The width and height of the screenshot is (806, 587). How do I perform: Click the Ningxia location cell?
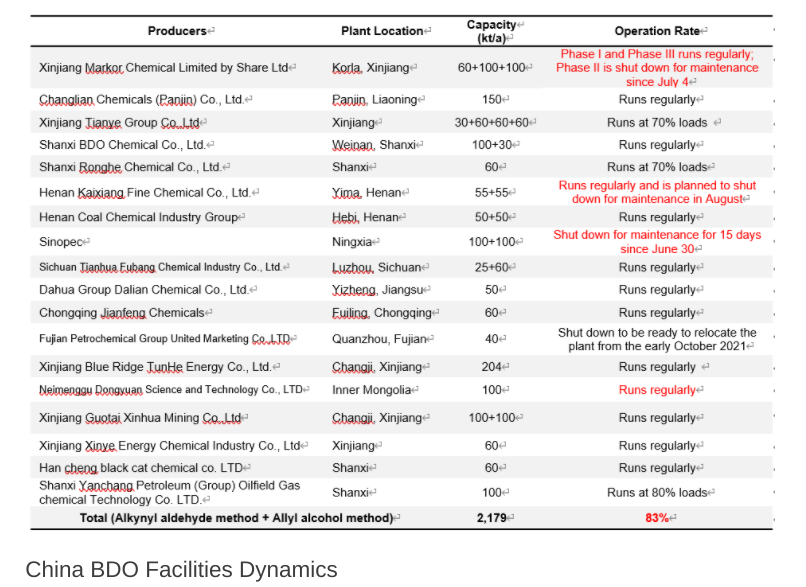352,242
